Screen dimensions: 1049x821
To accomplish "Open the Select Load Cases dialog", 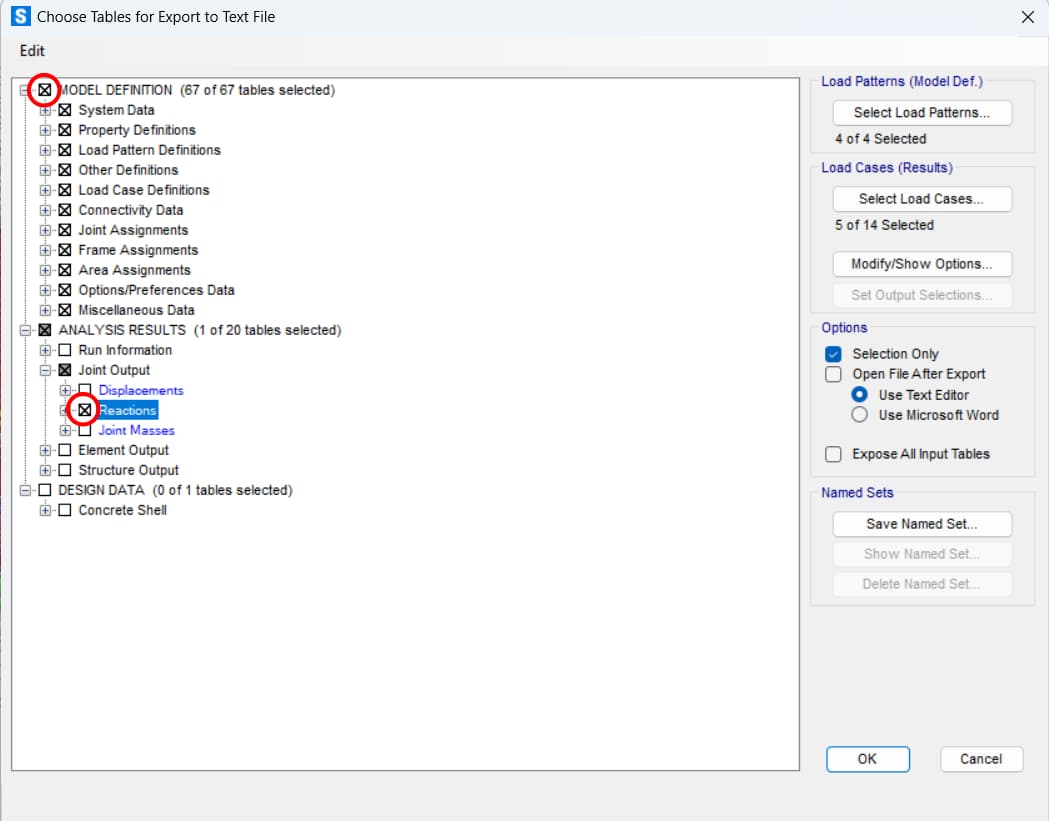I will [921, 199].
